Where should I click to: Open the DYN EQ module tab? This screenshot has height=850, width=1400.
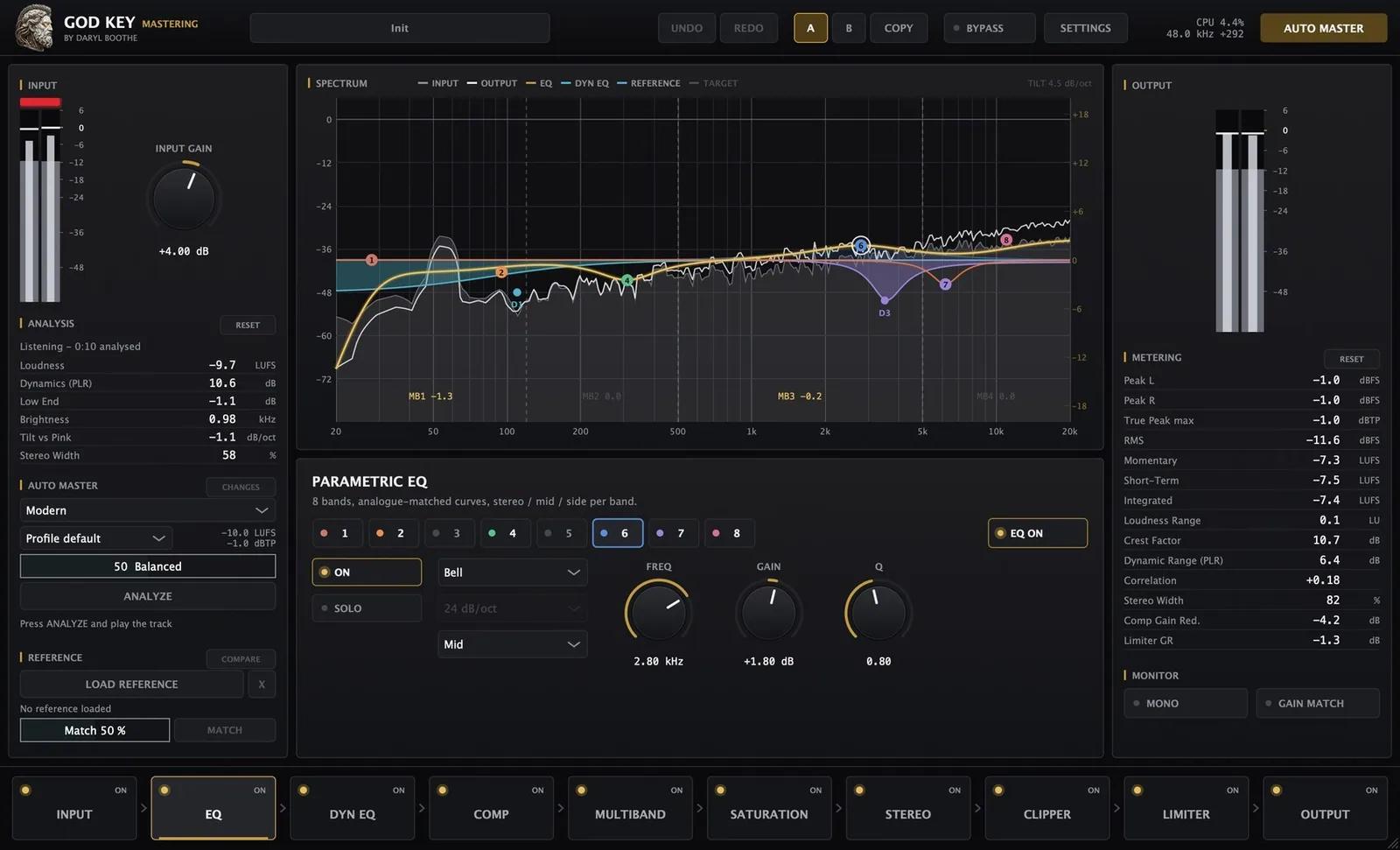pos(353,808)
